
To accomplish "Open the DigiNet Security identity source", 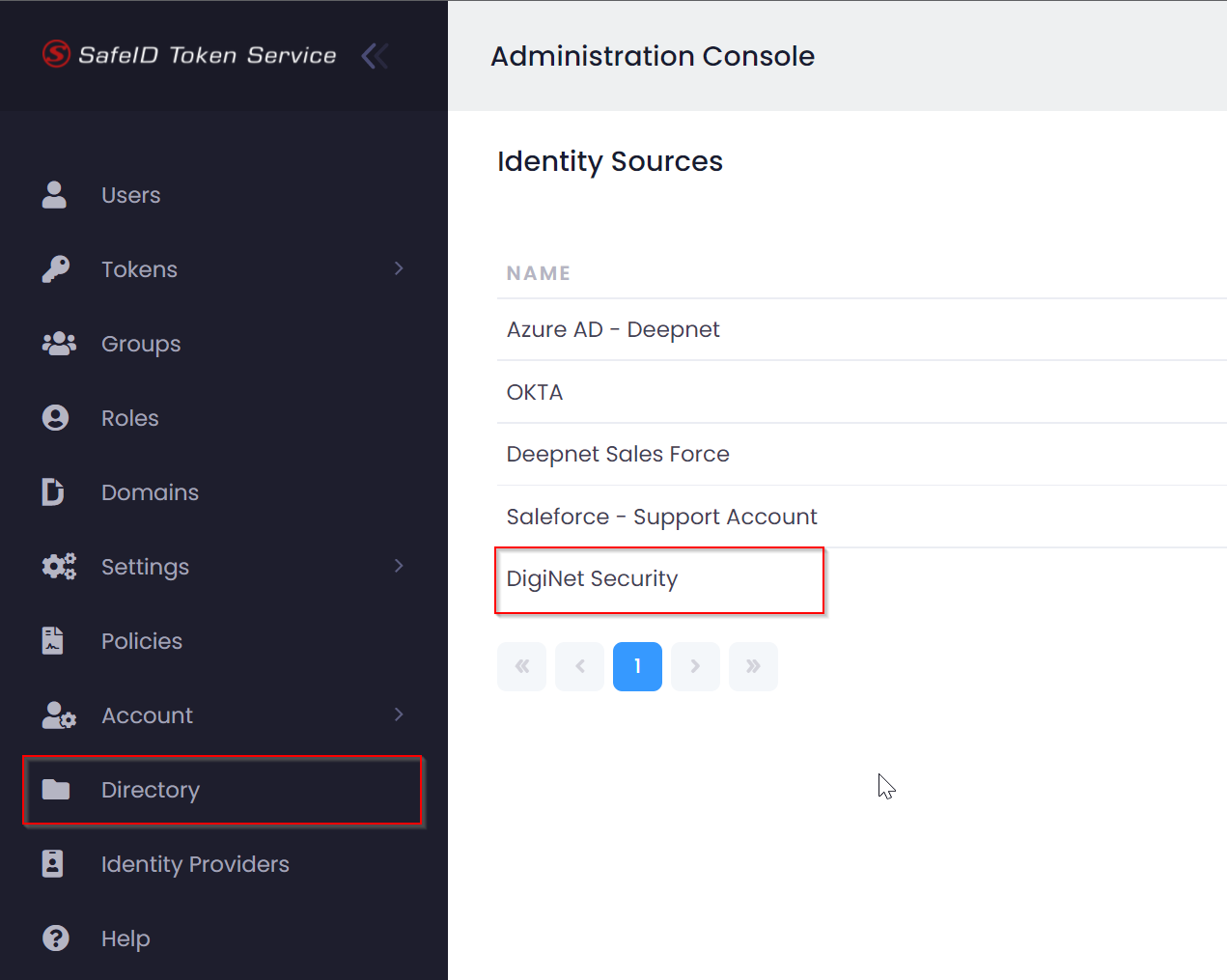I will 592,579.
